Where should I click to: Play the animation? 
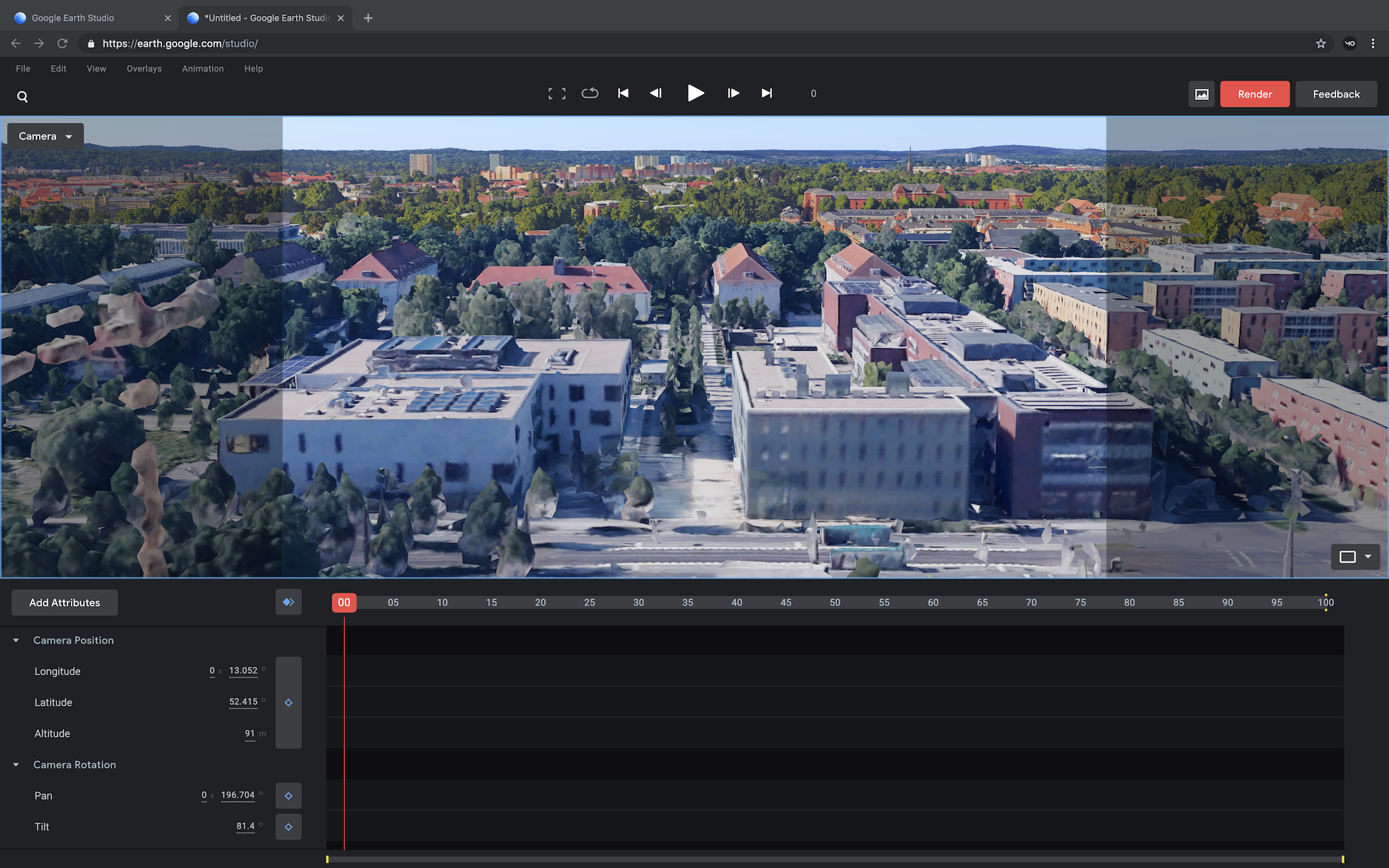click(695, 93)
